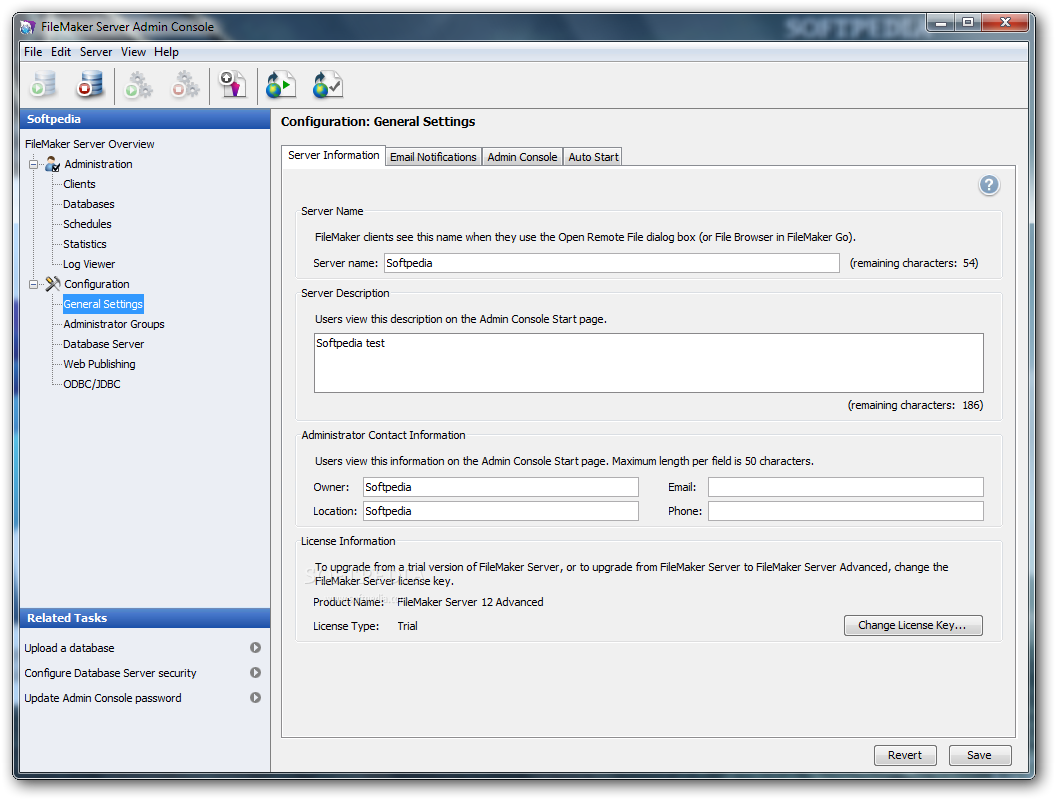Click the Email input field
1056x800 pixels.
click(x=846, y=487)
